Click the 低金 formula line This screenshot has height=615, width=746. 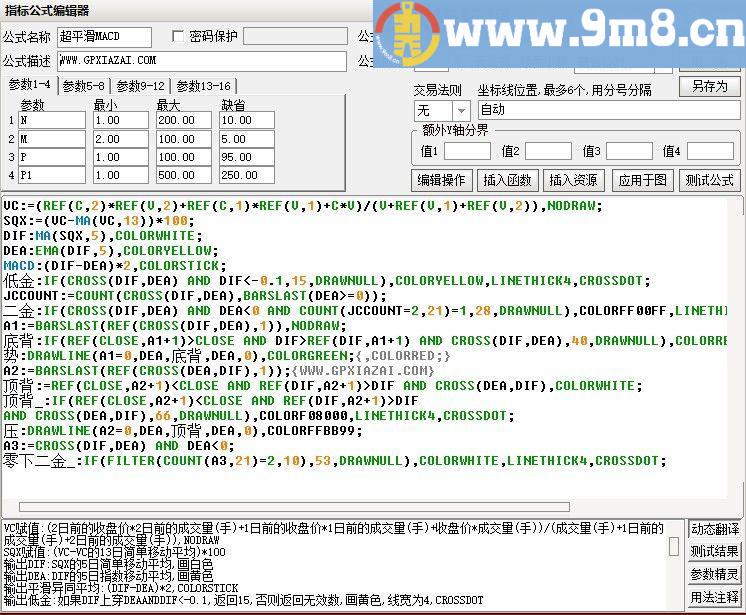[x=327, y=281]
